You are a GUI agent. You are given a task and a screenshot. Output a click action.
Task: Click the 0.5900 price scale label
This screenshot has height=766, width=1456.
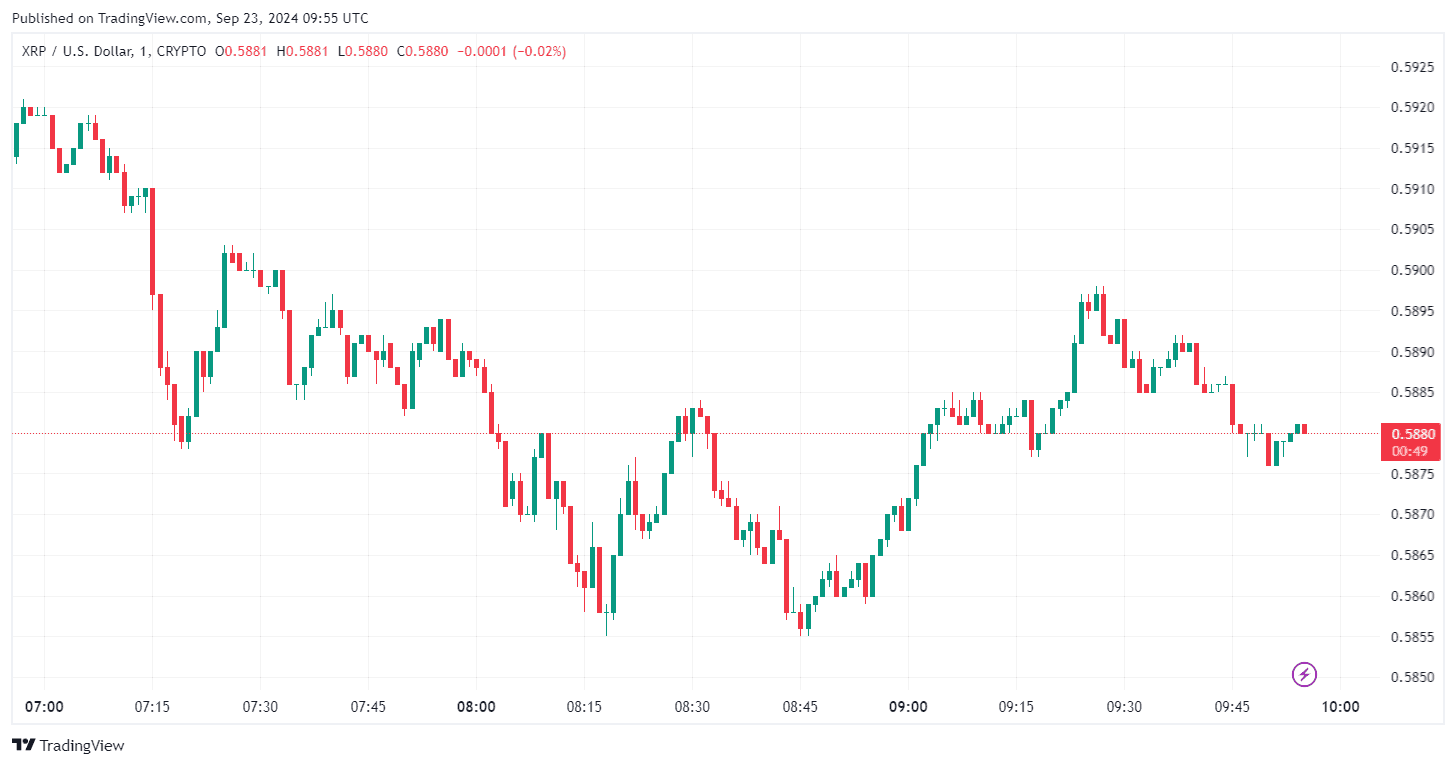pos(1413,271)
